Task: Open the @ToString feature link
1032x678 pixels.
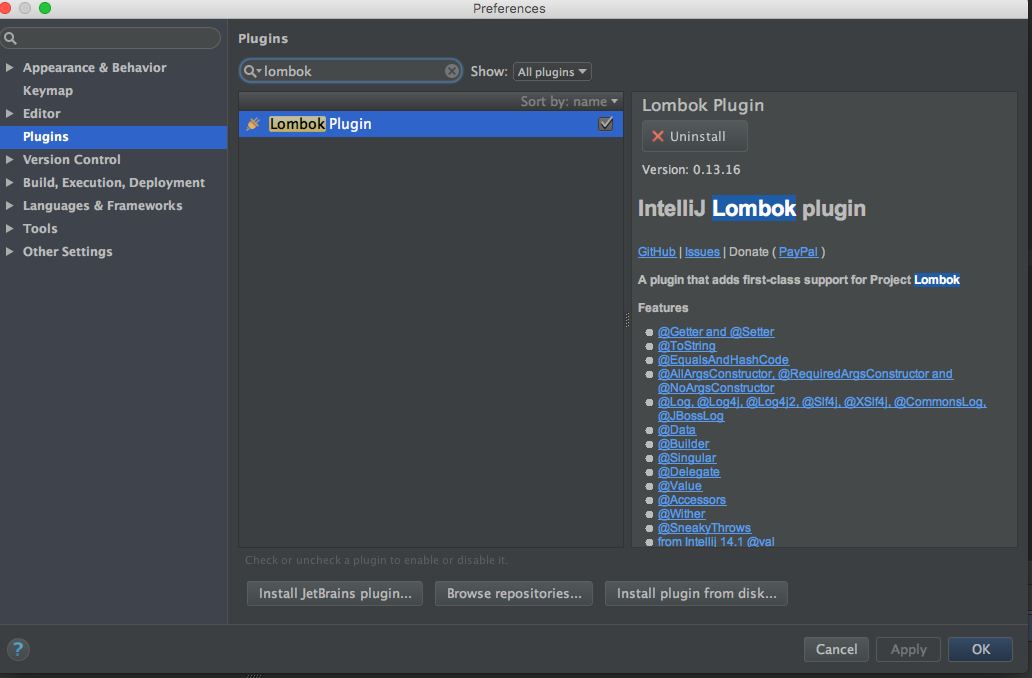Action: pos(686,346)
